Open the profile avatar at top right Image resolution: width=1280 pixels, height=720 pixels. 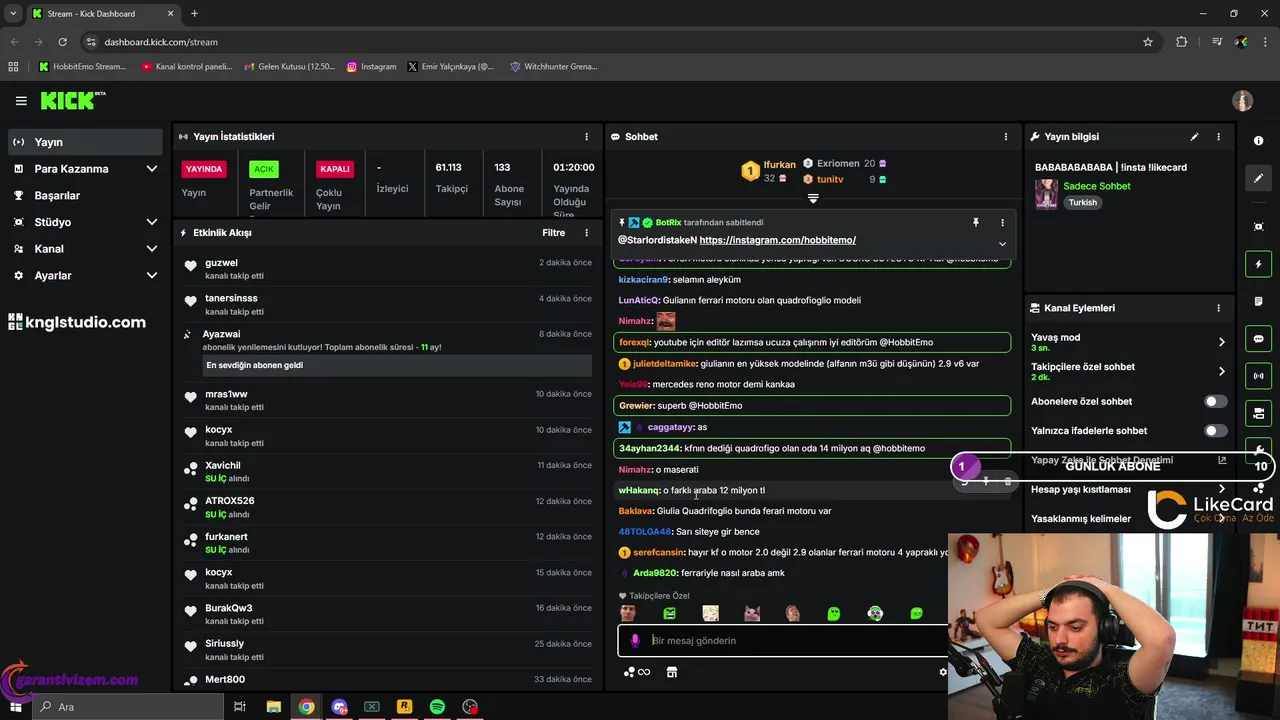pos(1242,101)
